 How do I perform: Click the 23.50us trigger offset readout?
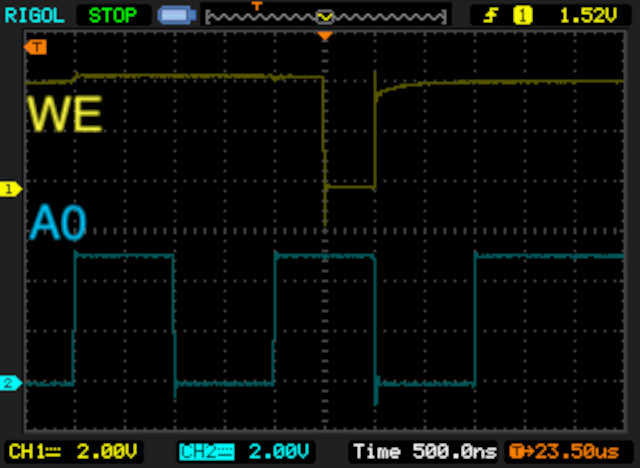point(565,452)
